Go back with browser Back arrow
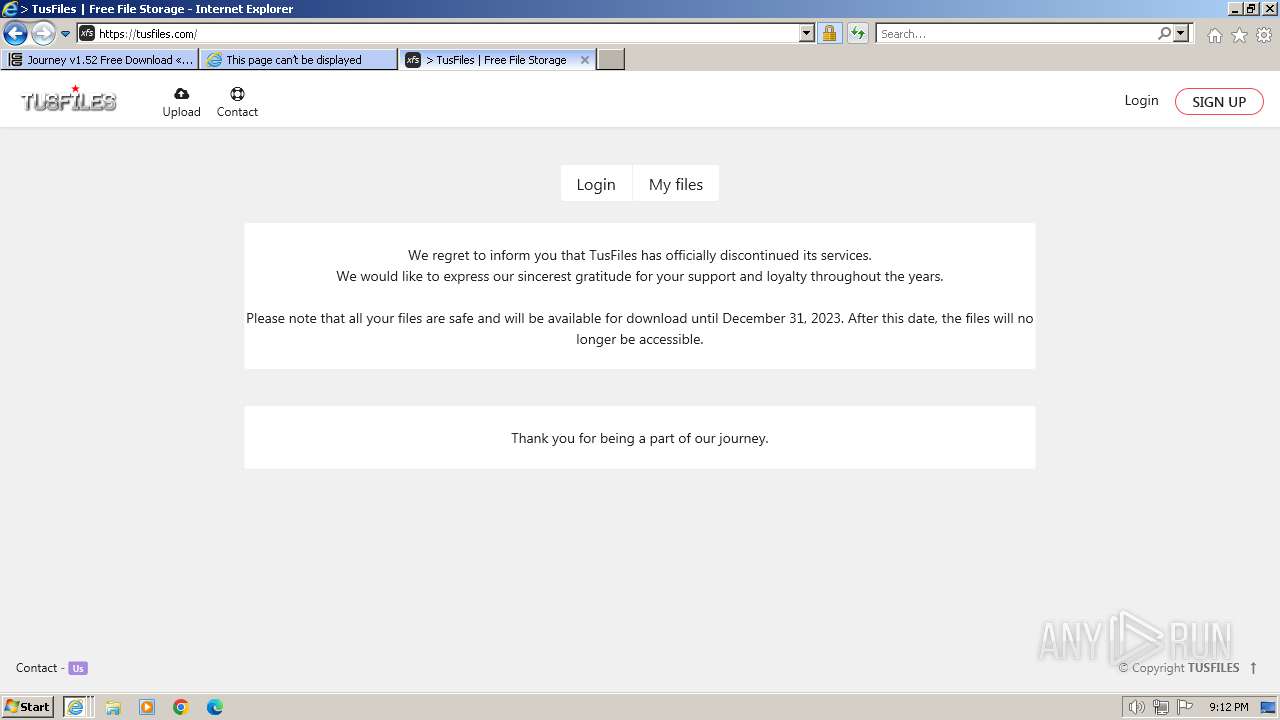1280x720 pixels. point(15,33)
